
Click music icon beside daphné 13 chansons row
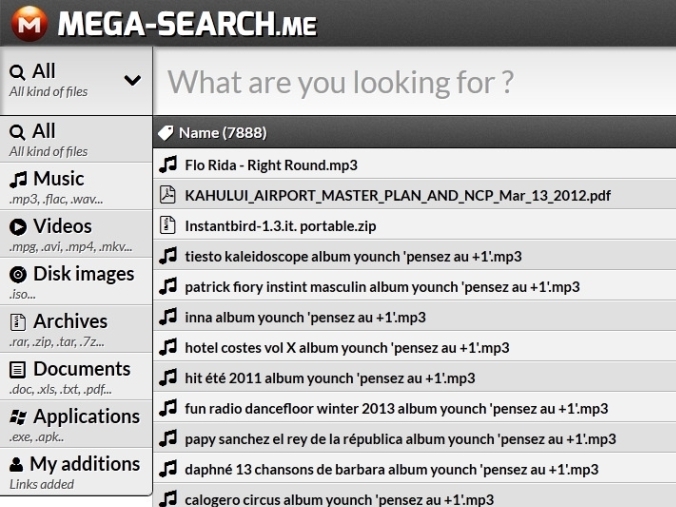click(x=168, y=468)
